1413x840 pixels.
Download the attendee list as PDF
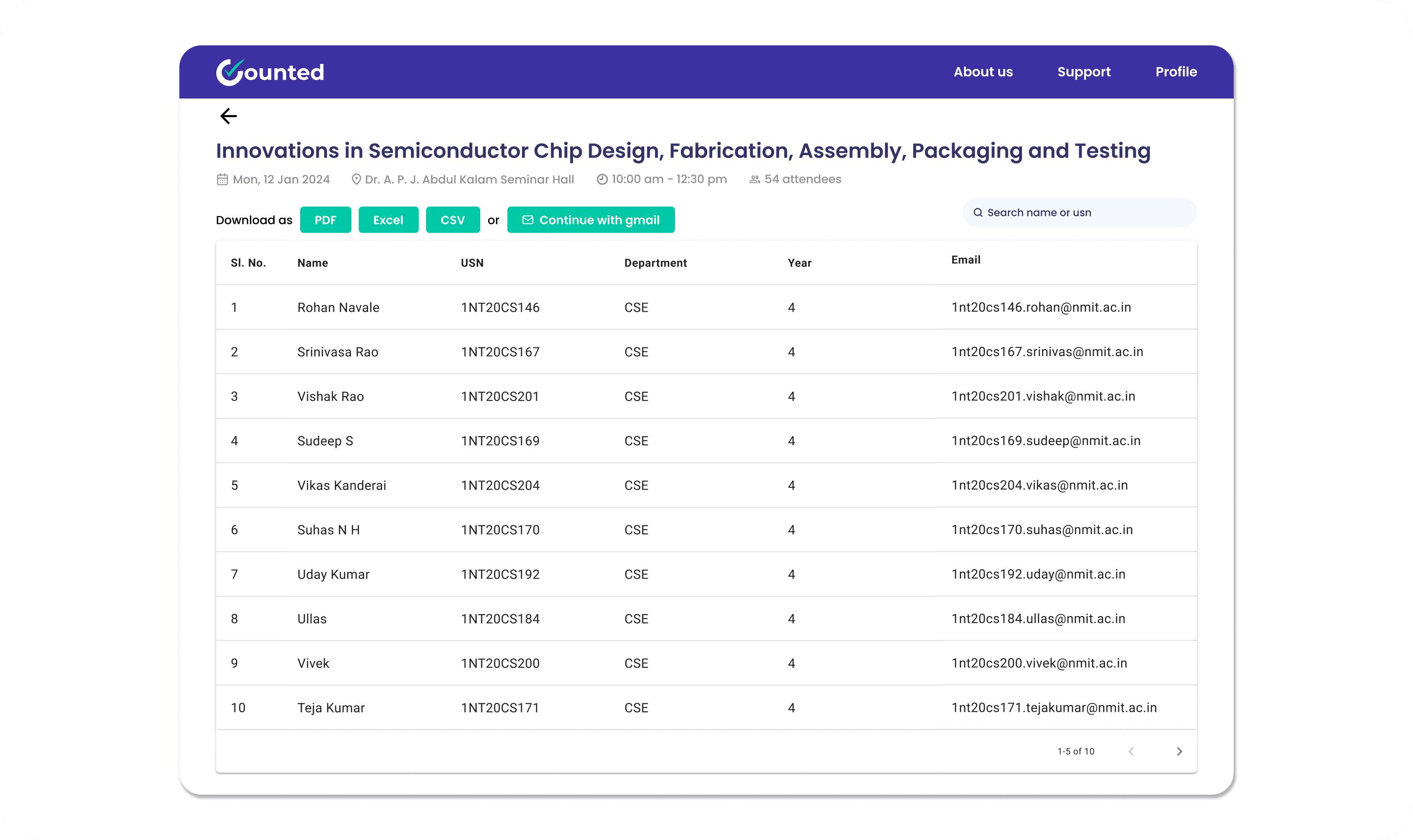[x=325, y=220]
